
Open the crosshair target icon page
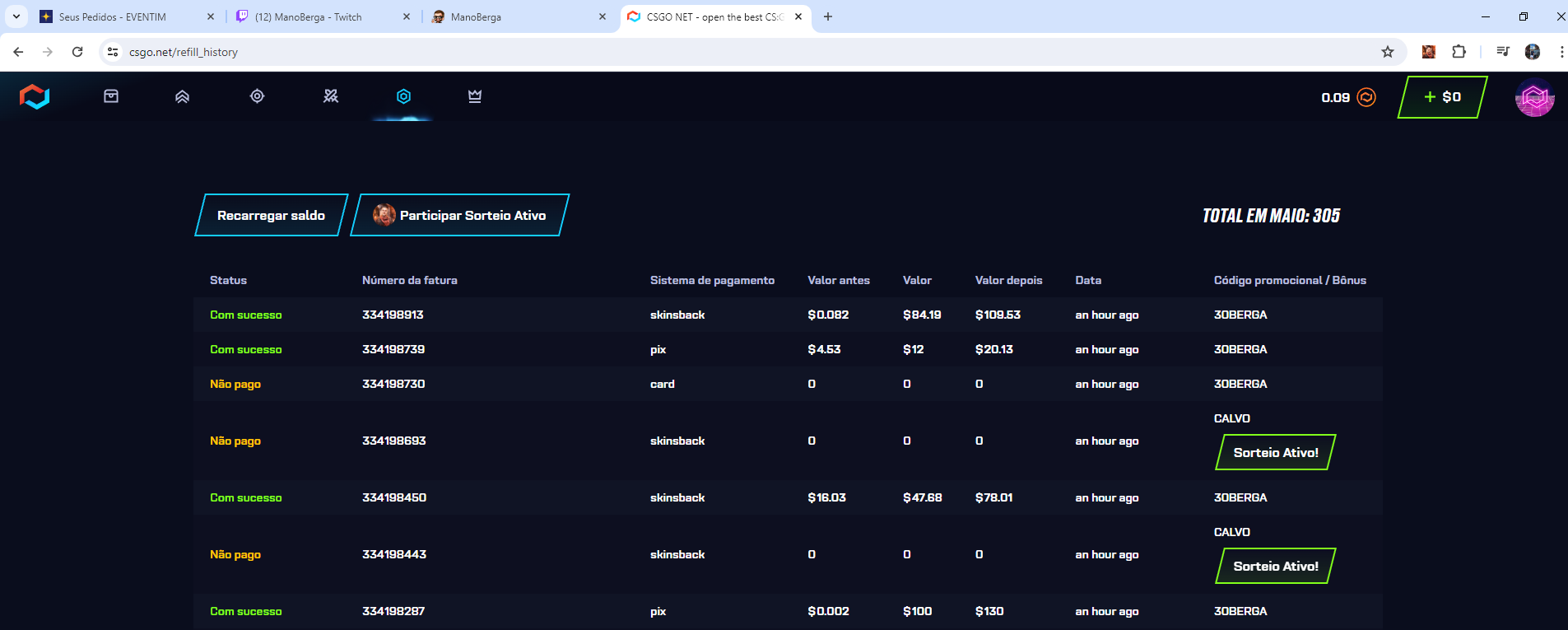pos(257,96)
